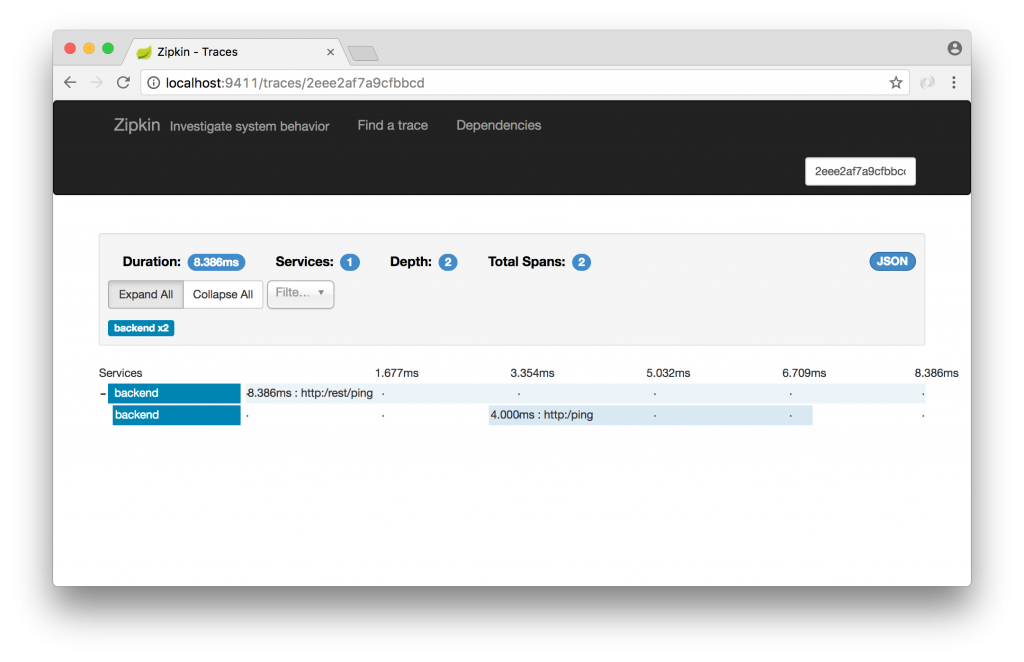The width and height of the screenshot is (1024, 662).
Task: Open Chrome's three-dot menu
Action: [953, 82]
